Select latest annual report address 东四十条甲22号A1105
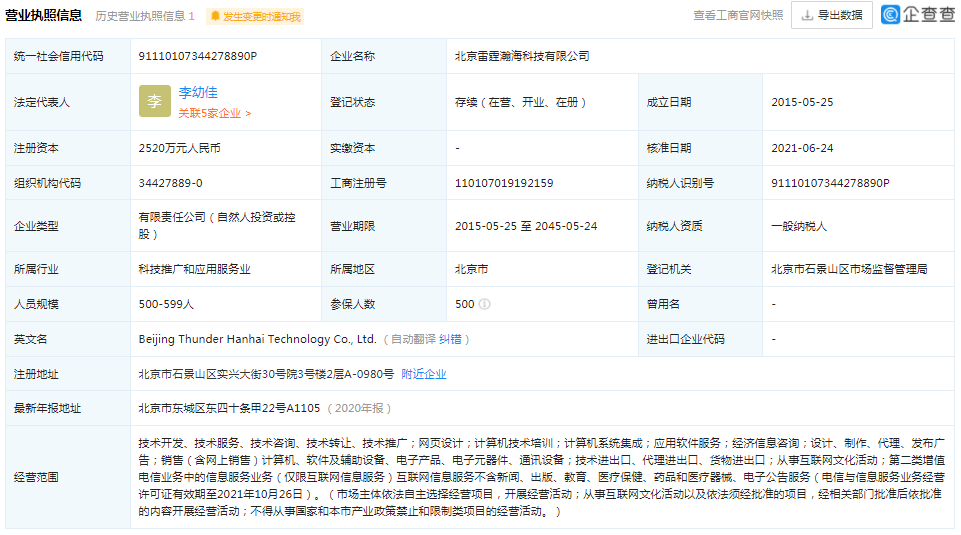Viewport: 961px width, 535px height. point(229,408)
